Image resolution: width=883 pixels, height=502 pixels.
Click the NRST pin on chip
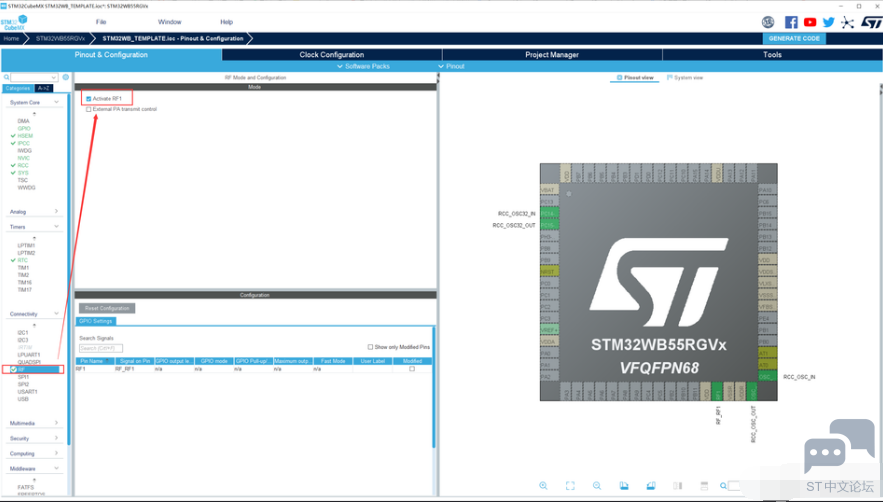tap(549, 272)
